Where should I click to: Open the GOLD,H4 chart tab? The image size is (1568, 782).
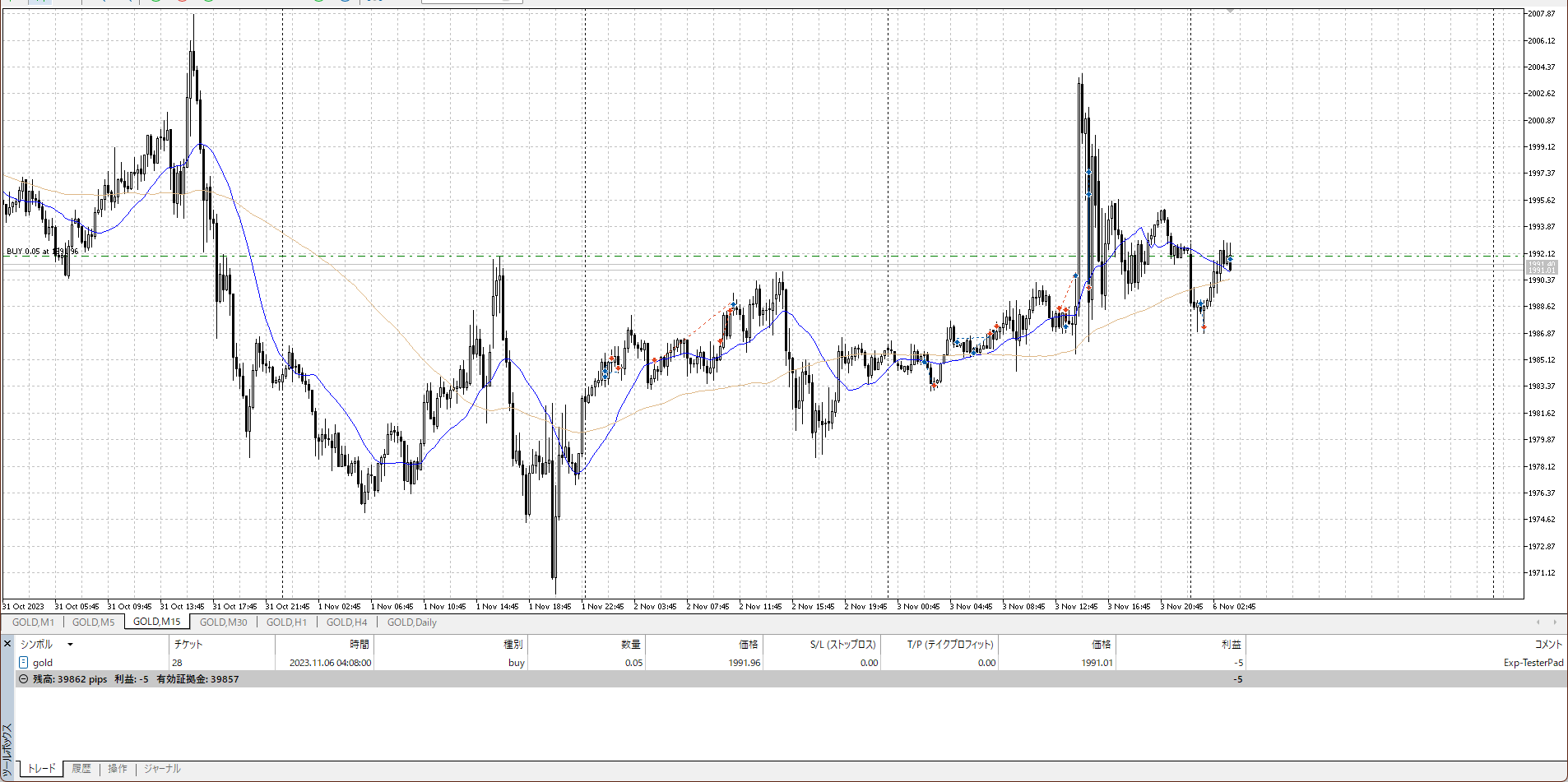click(346, 622)
